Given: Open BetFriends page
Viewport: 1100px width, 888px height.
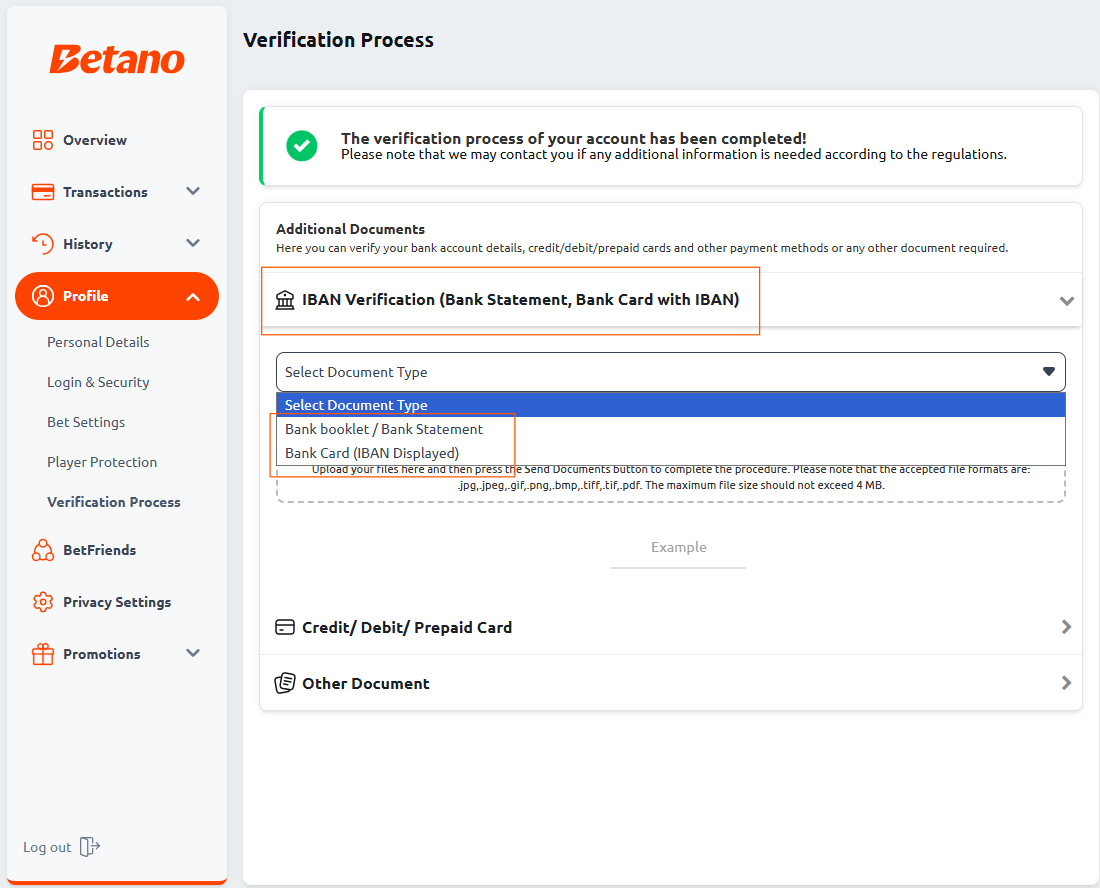Looking at the screenshot, I should [100, 550].
